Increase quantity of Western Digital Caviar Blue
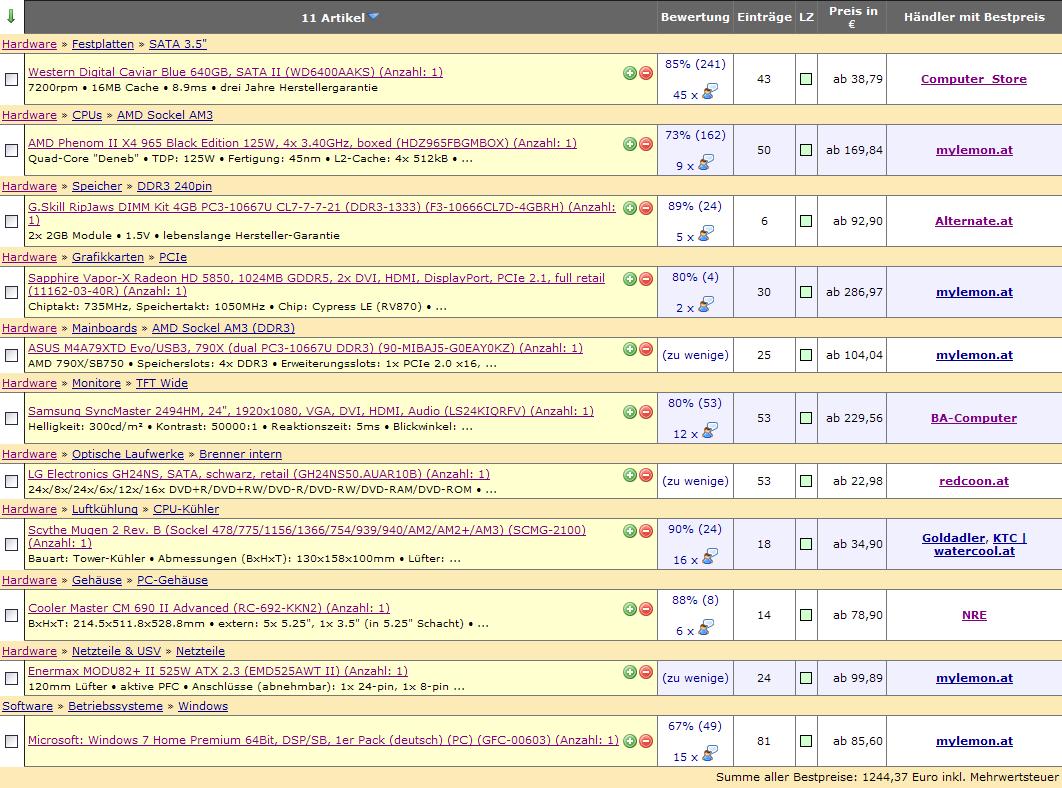The width and height of the screenshot is (1062, 788). tap(630, 72)
